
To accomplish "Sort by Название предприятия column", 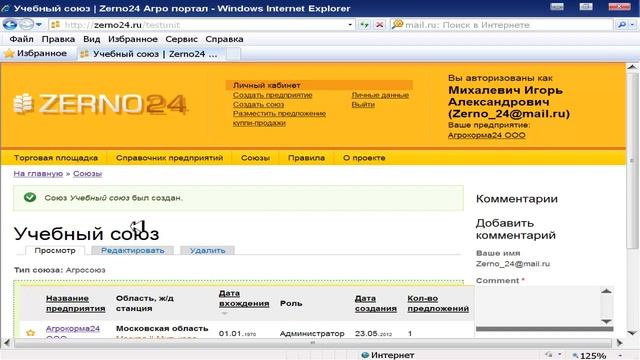I will (x=76, y=303).
